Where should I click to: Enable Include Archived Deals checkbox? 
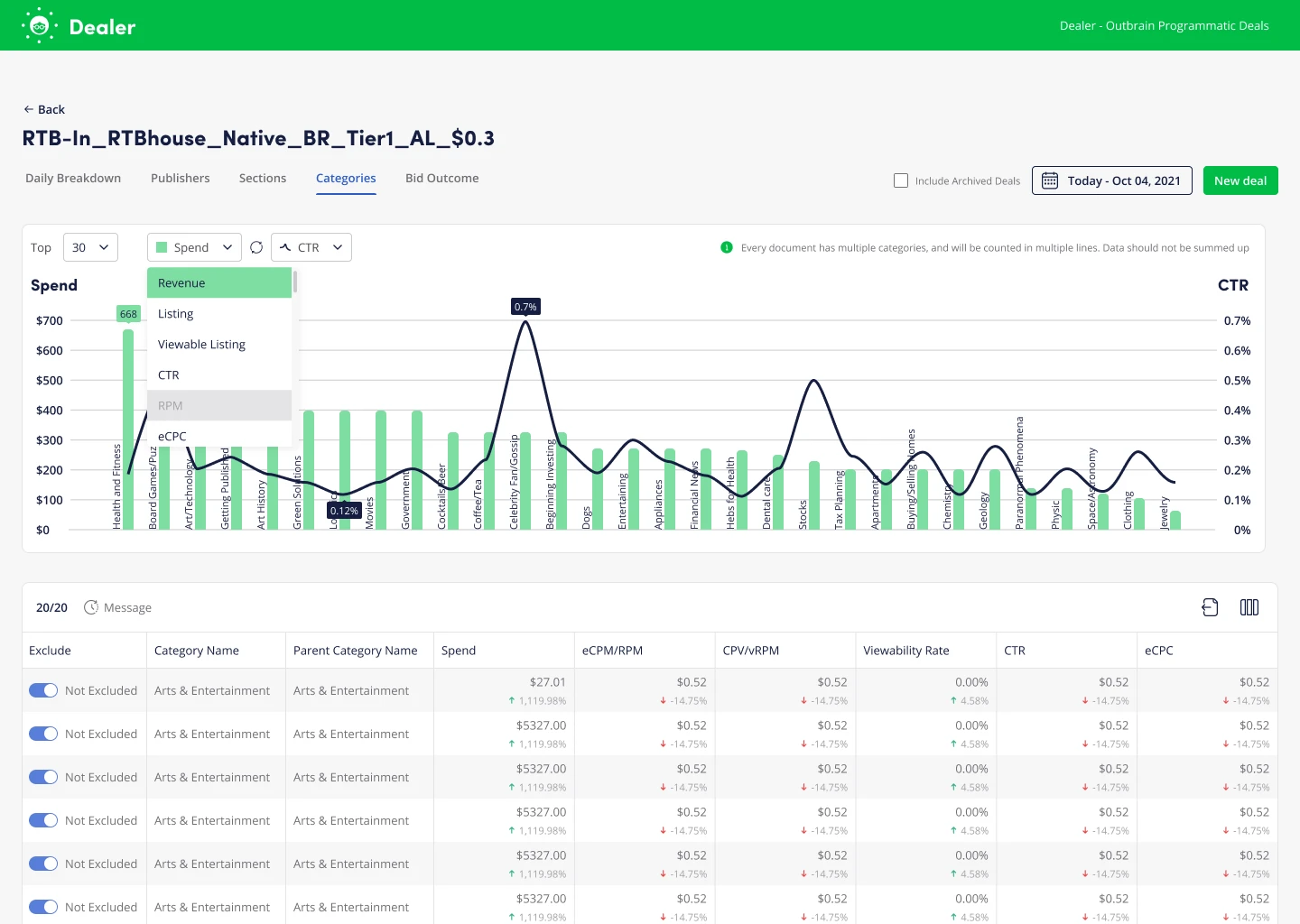[901, 180]
